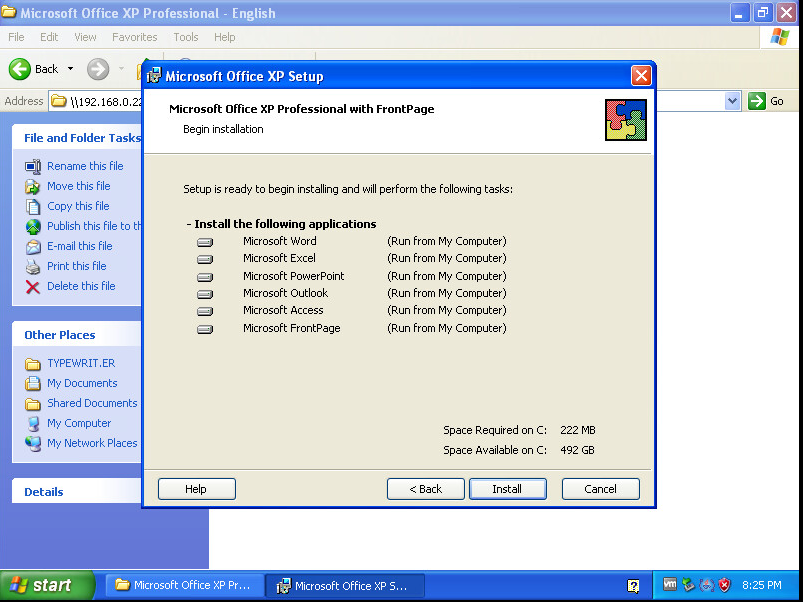Select the Microsoft Word text row
Viewport: 803px width, 602px height.
point(280,241)
